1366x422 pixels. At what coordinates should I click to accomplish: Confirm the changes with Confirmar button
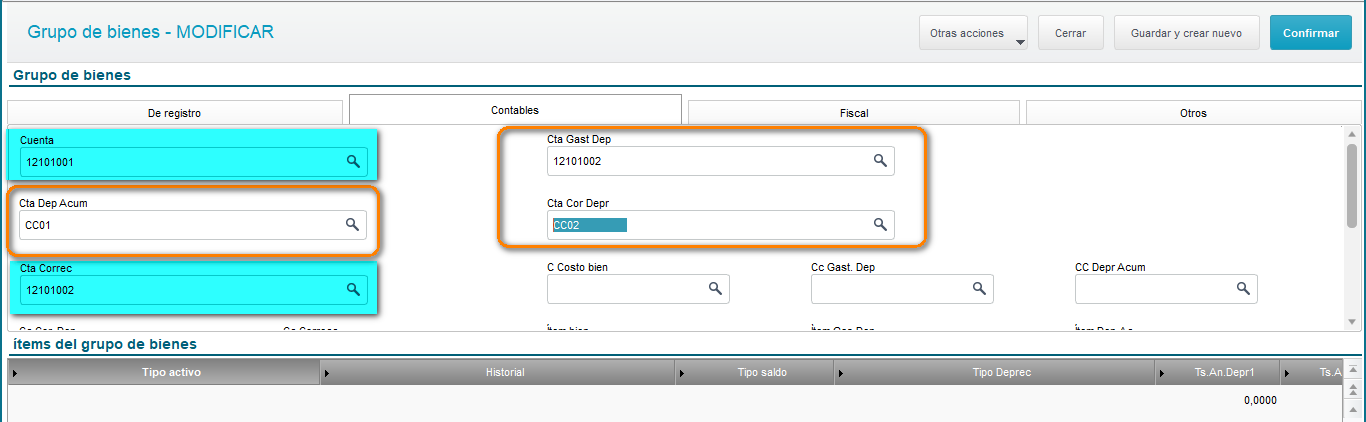(x=1310, y=33)
